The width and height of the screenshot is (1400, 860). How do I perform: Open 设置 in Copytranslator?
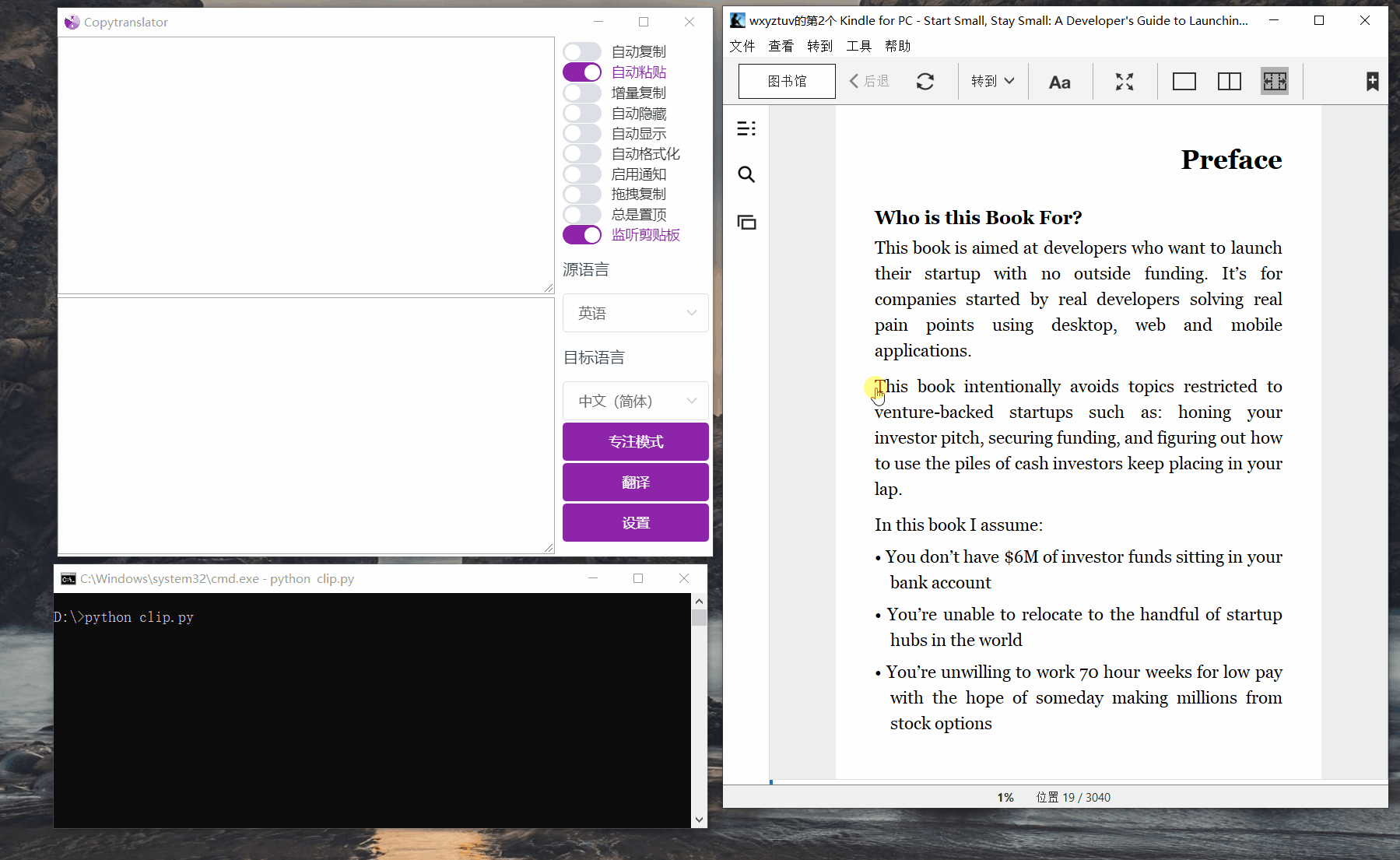coord(635,523)
